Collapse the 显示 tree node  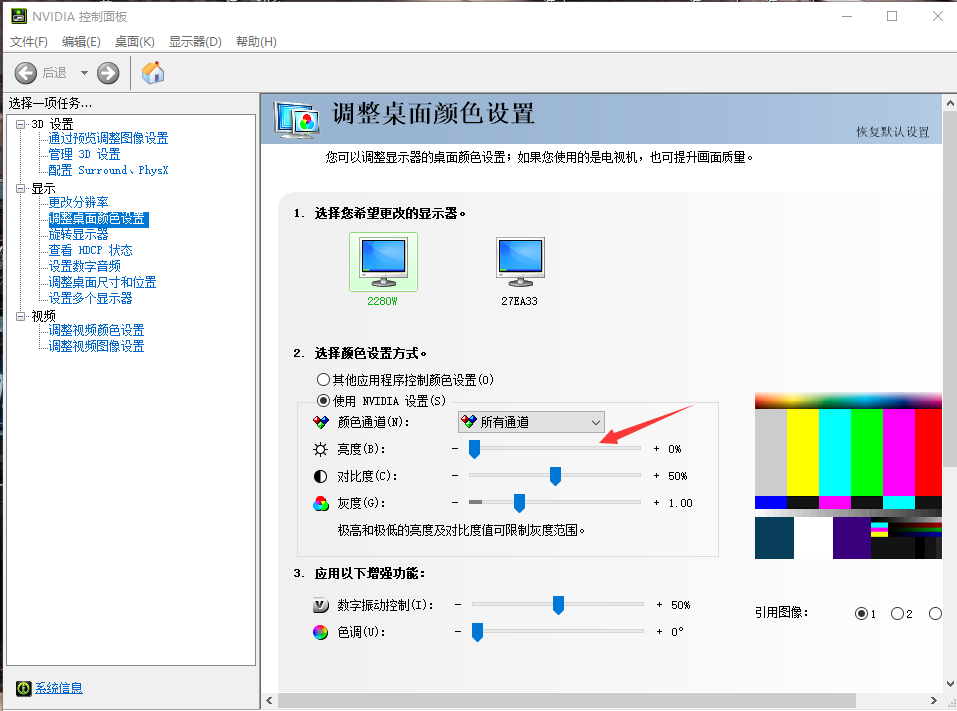(x=21, y=188)
